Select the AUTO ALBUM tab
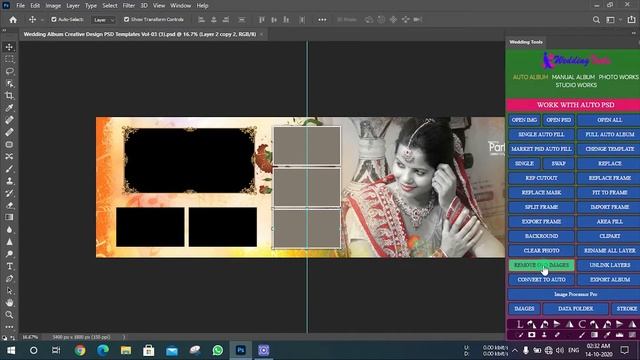This screenshot has width=640, height=360. click(x=530, y=77)
